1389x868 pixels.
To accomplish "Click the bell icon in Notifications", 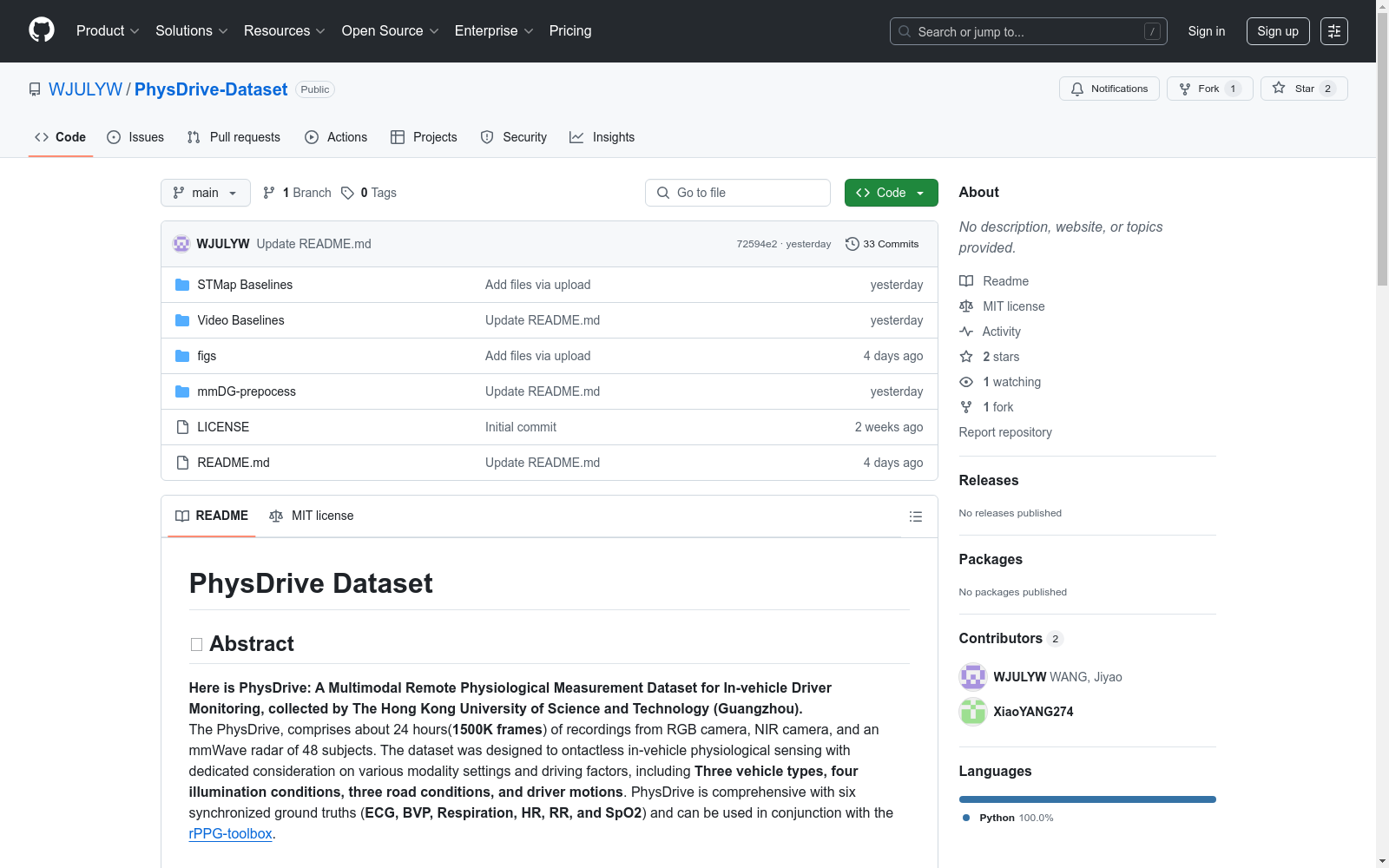I will (1077, 89).
